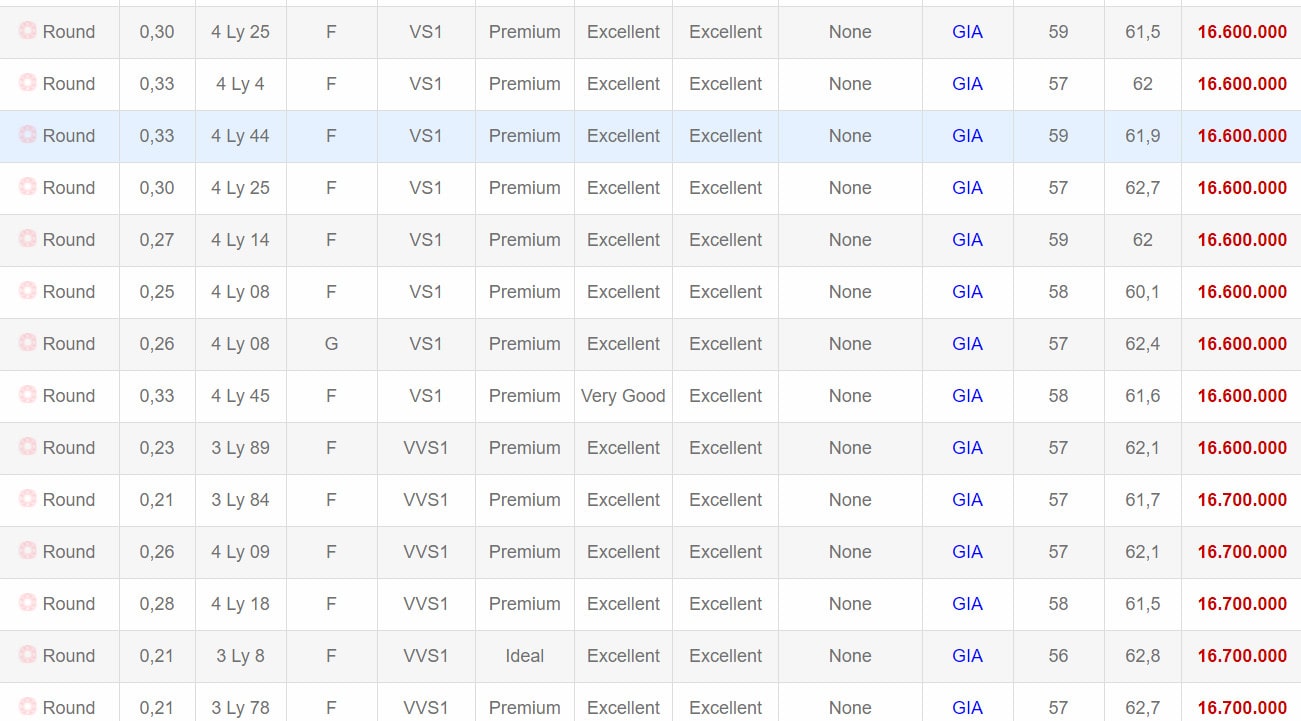Image resolution: width=1301 pixels, height=721 pixels.
Task: Click the 0,28 carat weight cell
Action: click(x=157, y=604)
